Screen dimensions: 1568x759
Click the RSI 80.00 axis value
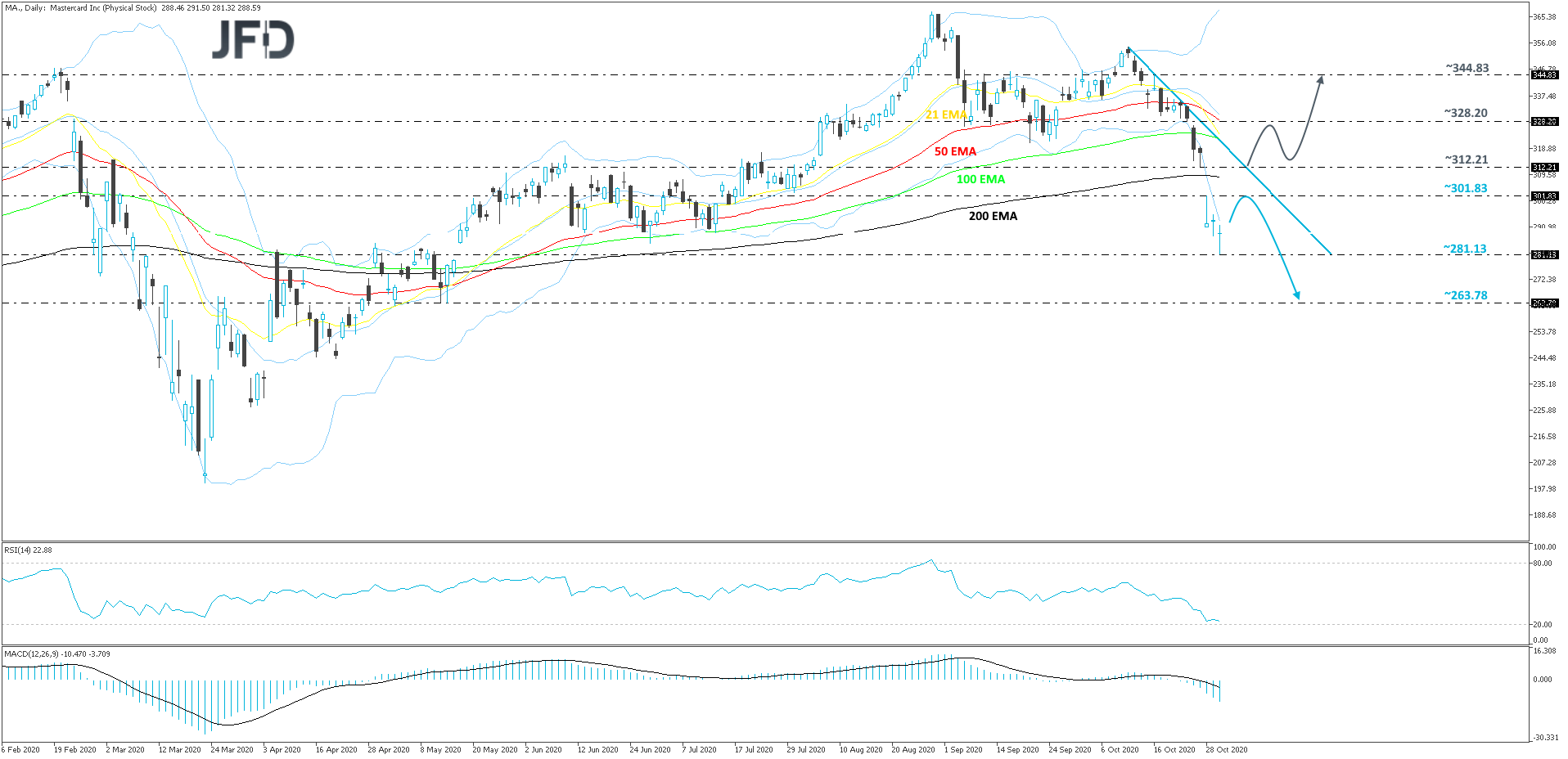1542,564
